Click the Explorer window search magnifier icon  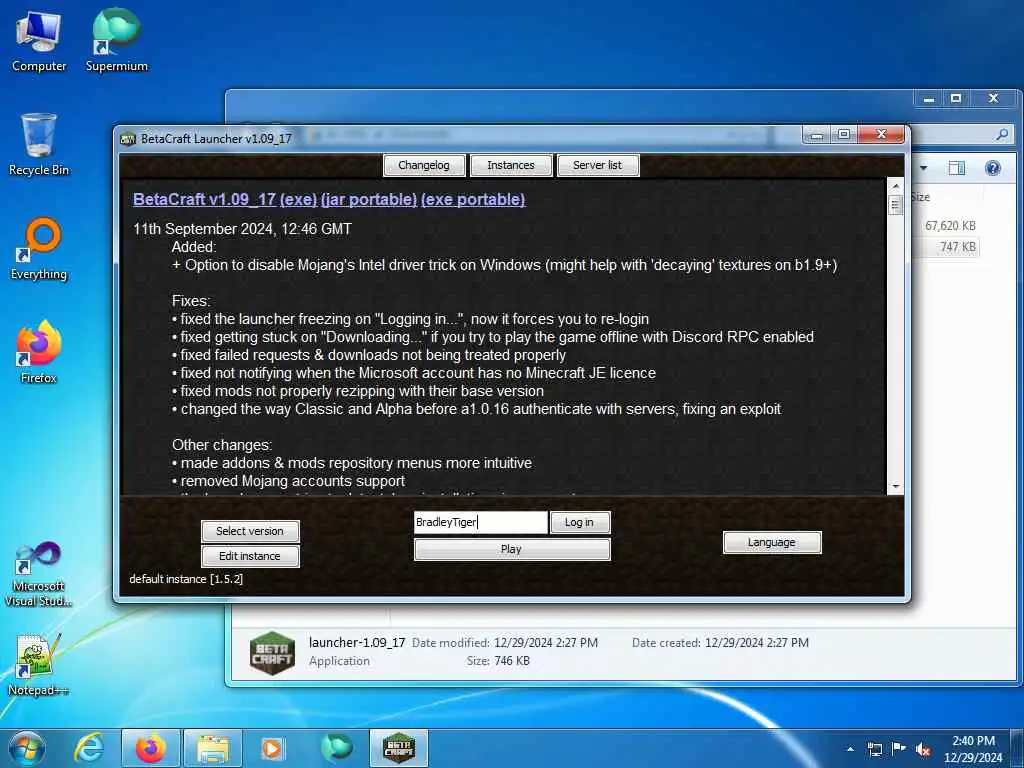tap(1002, 135)
